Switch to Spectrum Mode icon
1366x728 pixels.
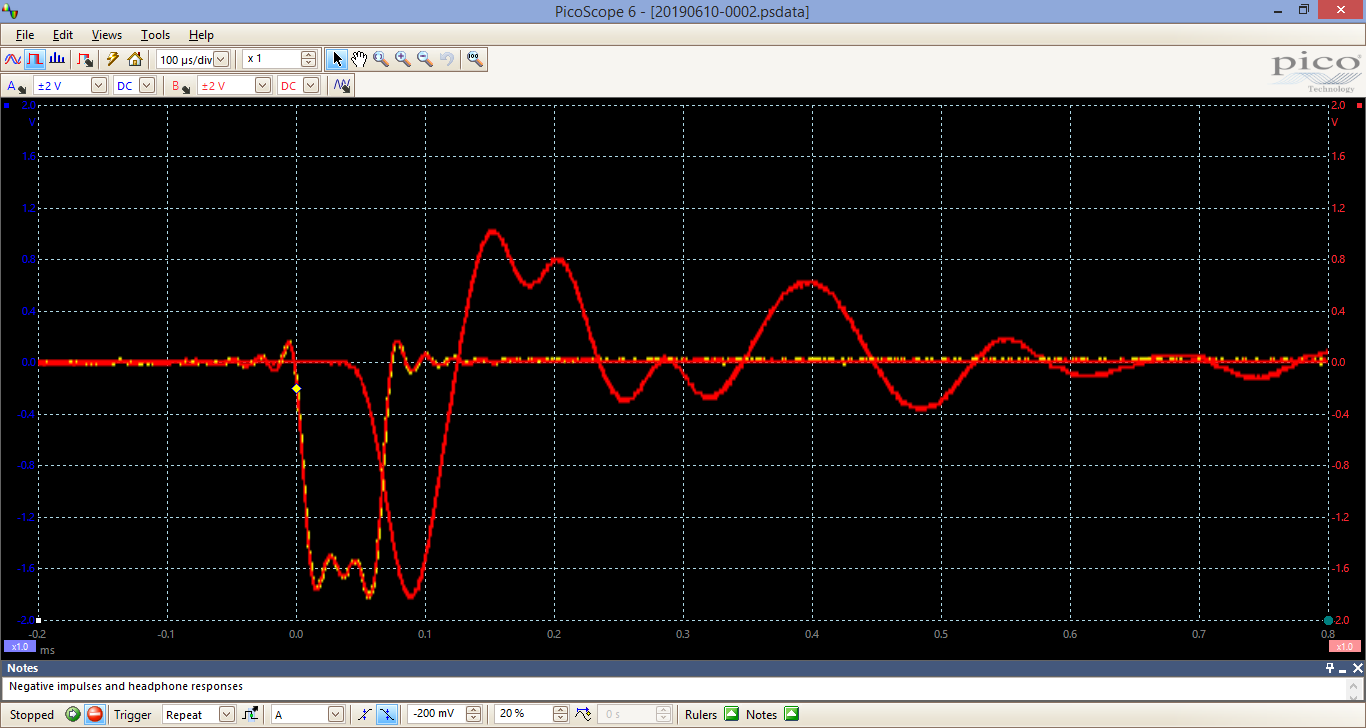(x=57, y=59)
